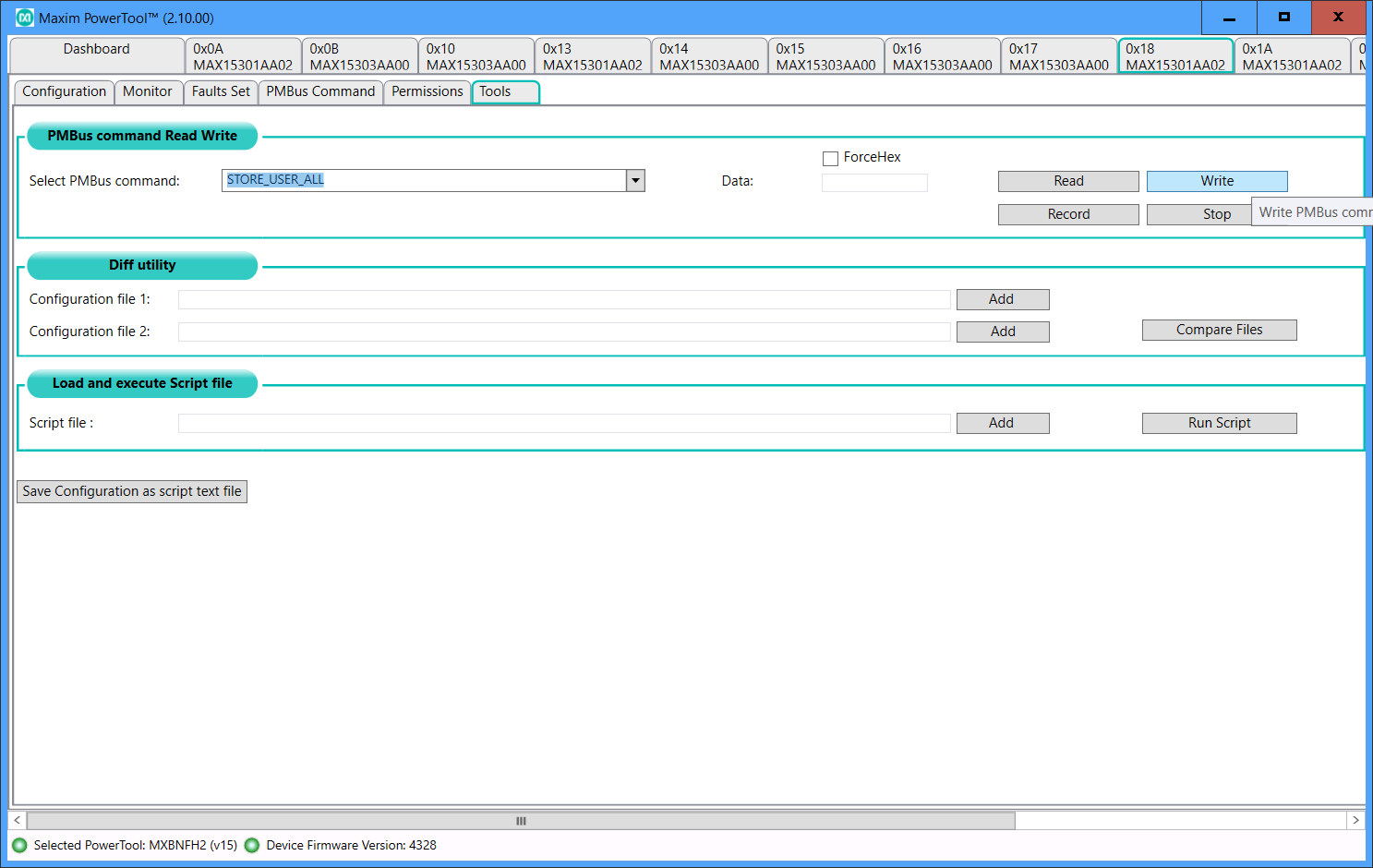Image resolution: width=1373 pixels, height=868 pixels.
Task: Open the Permissions sub-tab
Action: (x=428, y=91)
